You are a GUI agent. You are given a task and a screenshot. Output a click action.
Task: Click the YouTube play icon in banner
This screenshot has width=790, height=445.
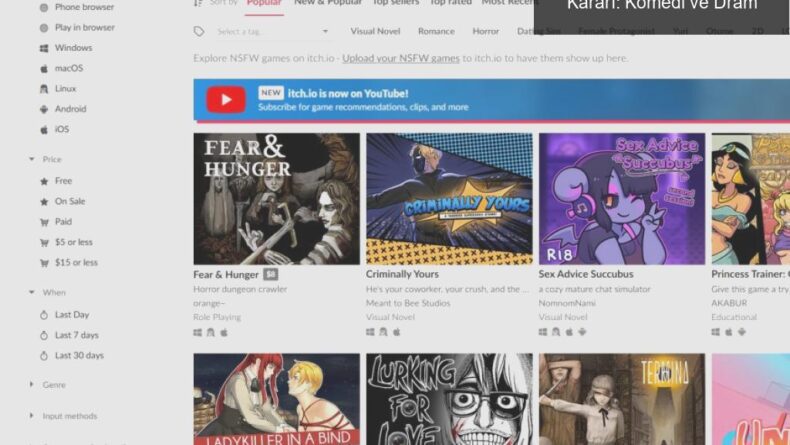point(226,99)
